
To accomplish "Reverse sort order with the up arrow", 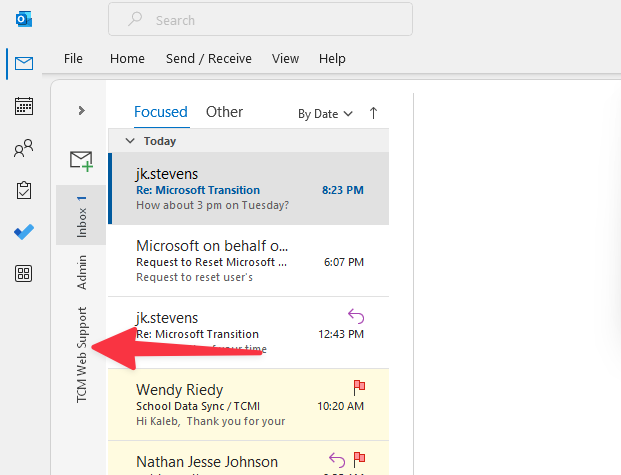I will [x=373, y=113].
